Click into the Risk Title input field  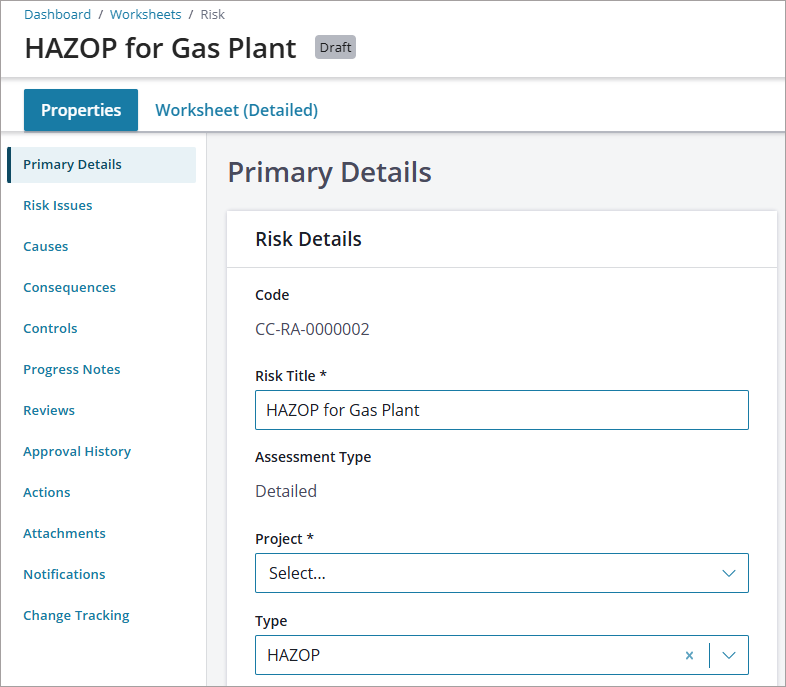pos(502,410)
